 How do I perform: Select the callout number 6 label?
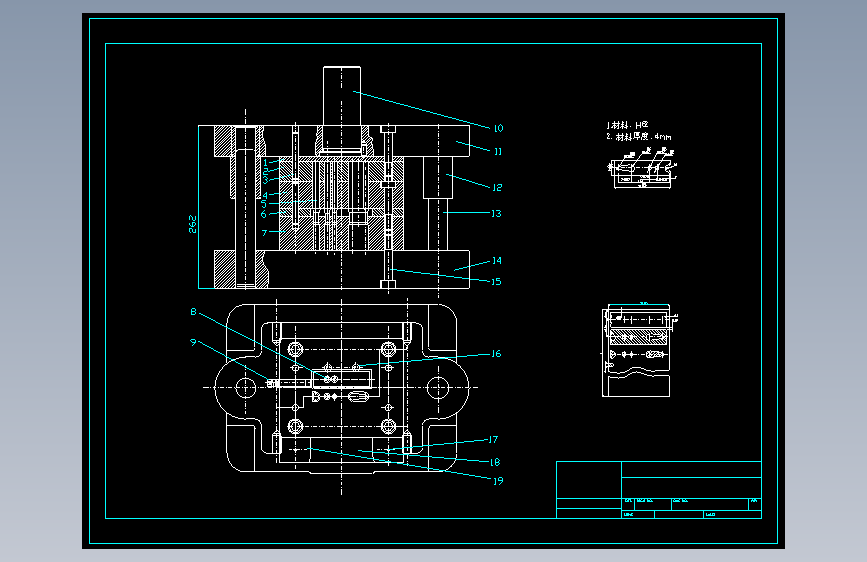[x=264, y=214]
